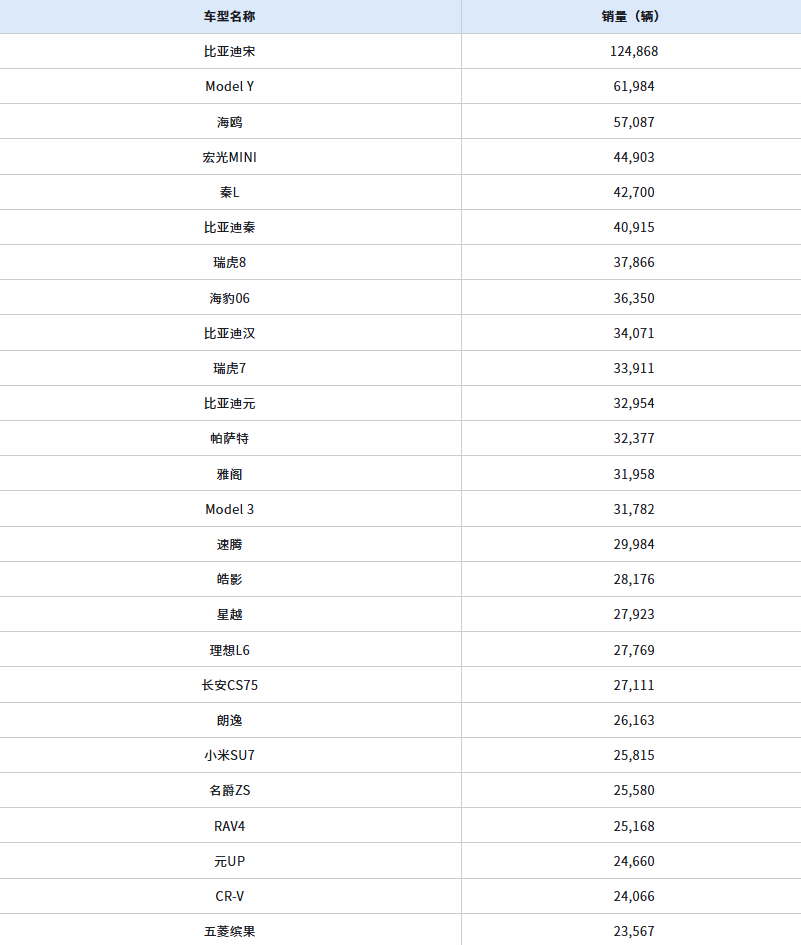Click the 车型名称 column header
Screen dimensions: 801x945
click(x=230, y=16)
